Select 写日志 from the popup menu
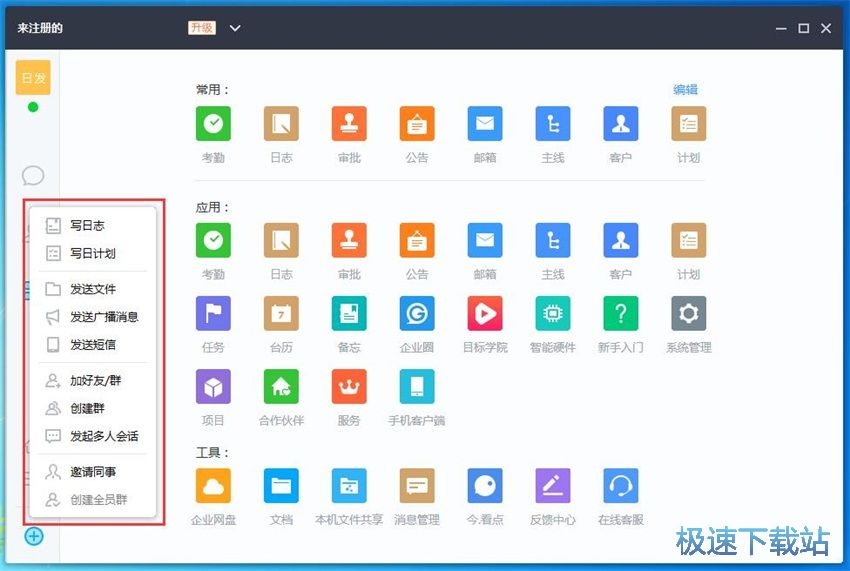The width and height of the screenshot is (850, 571). tap(93, 226)
